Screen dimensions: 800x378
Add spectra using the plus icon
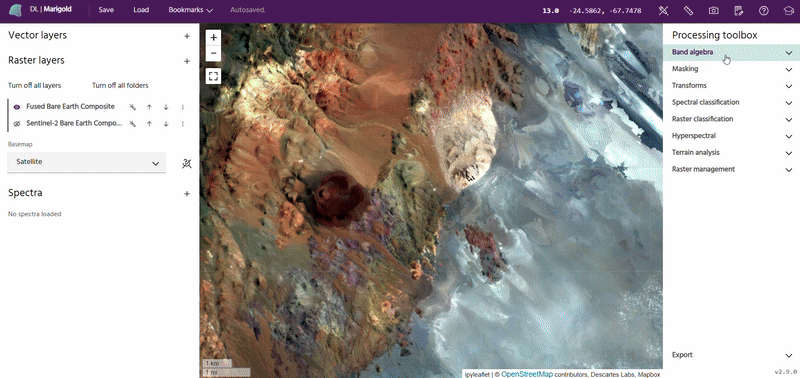(187, 194)
